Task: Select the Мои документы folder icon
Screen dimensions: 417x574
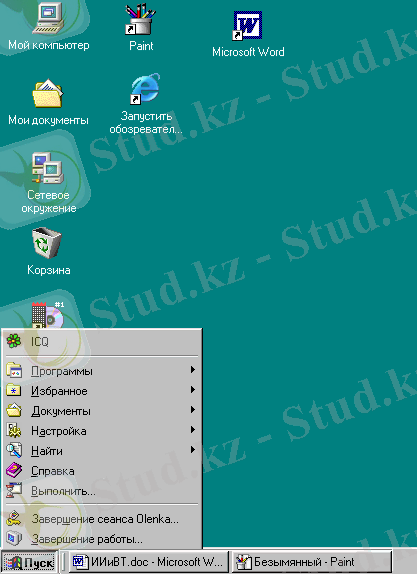Action: pyautogui.click(x=48, y=93)
